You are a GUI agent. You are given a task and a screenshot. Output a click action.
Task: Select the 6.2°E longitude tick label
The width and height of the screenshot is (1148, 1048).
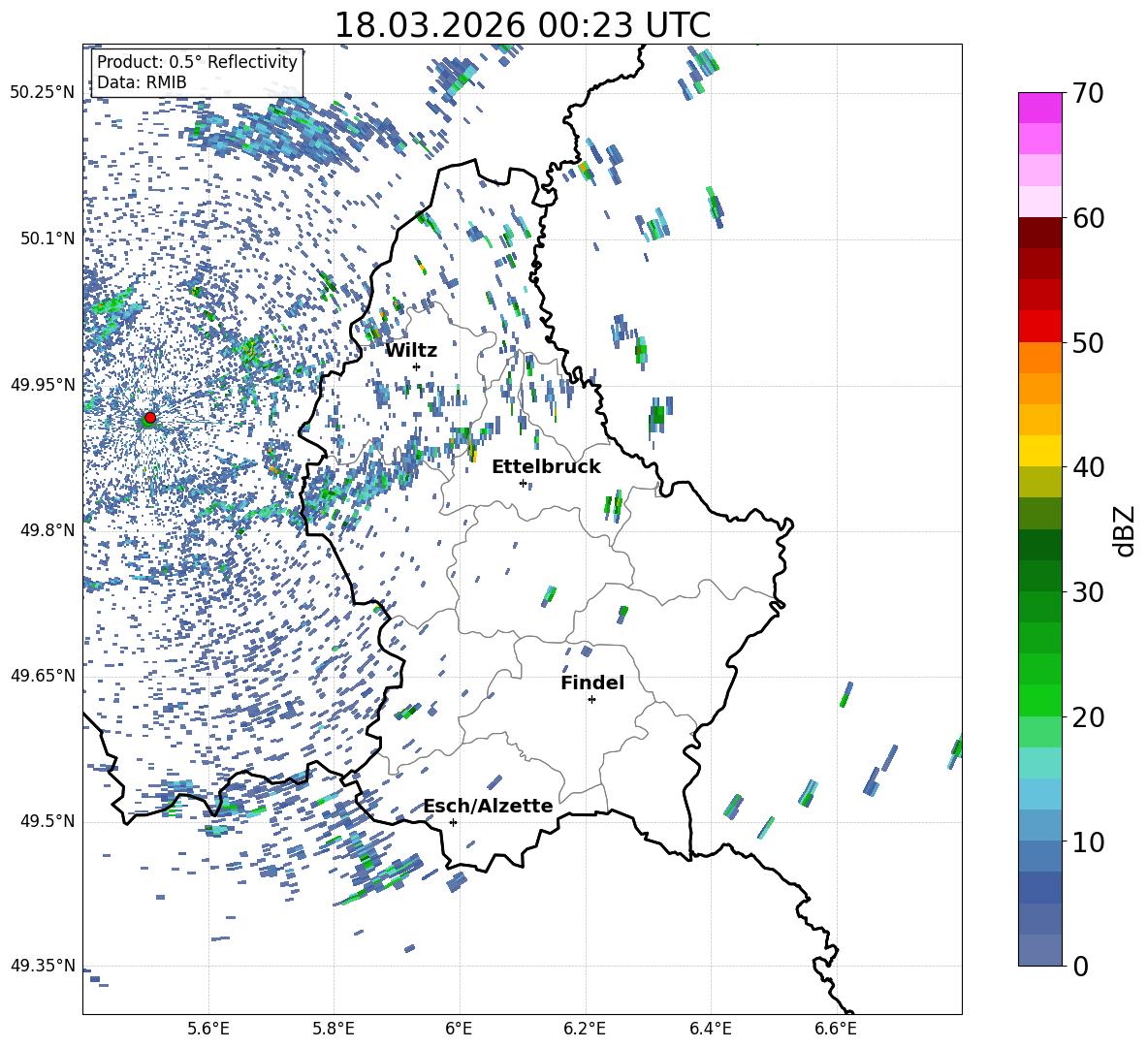586,1028
